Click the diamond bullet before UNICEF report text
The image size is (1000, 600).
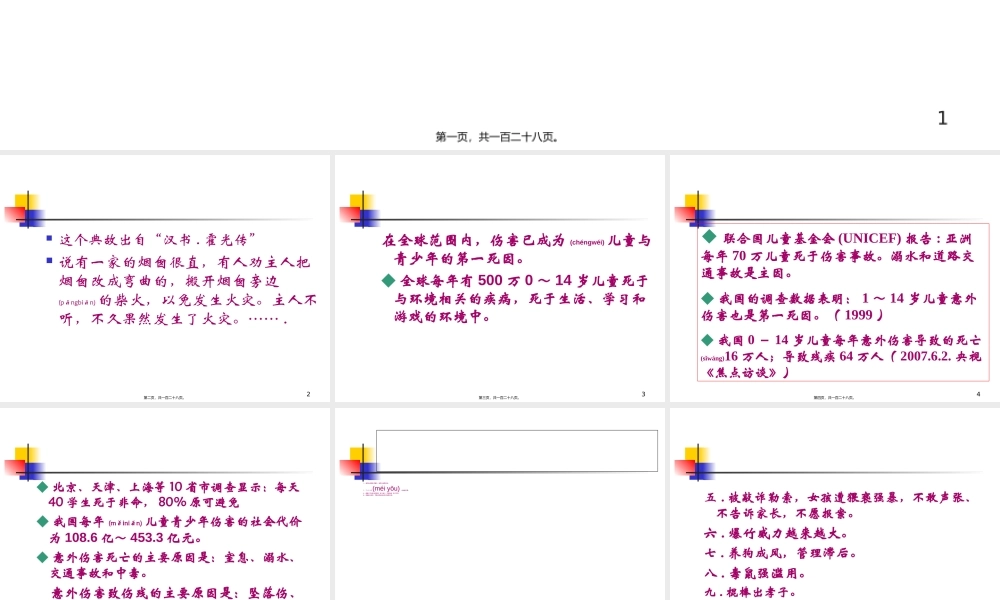coord(708,238)
